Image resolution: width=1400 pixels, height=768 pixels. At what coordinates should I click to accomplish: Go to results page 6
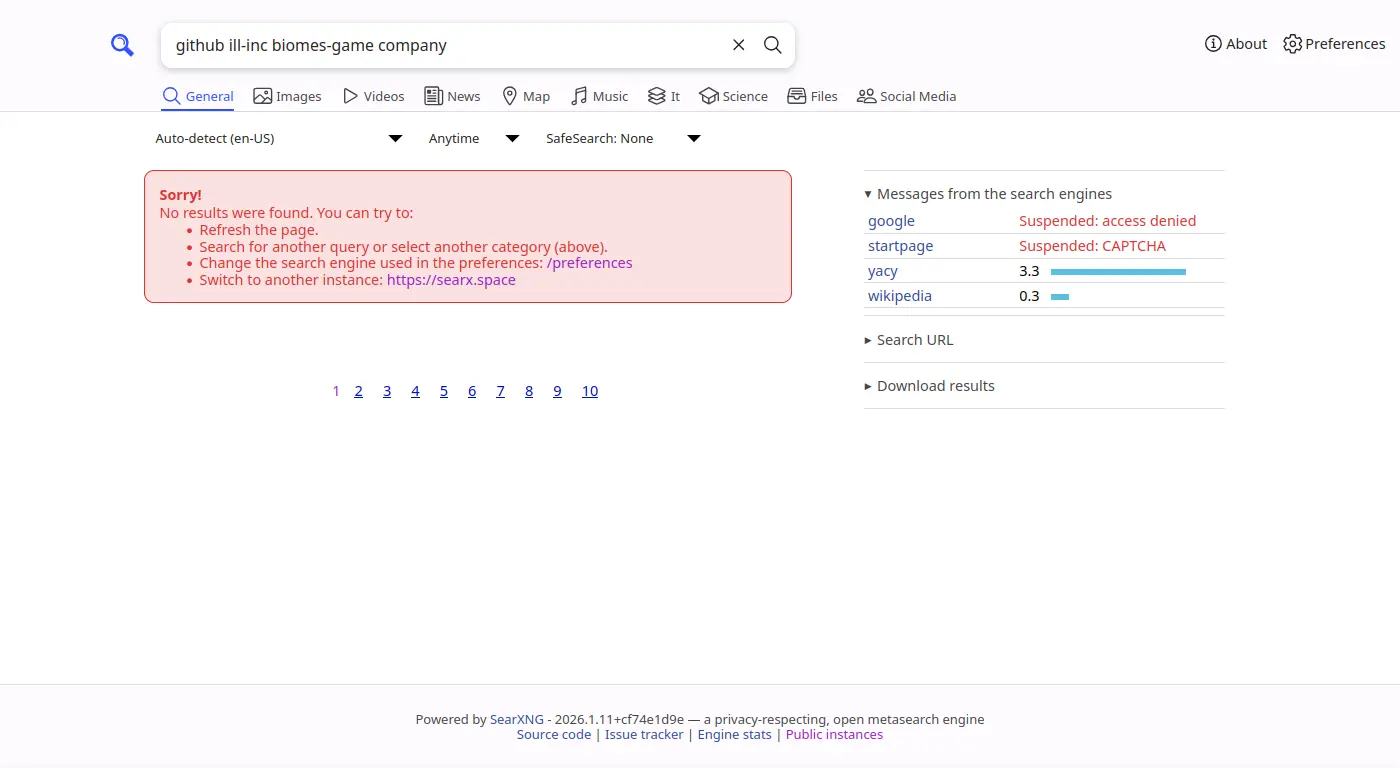[472, 391]
